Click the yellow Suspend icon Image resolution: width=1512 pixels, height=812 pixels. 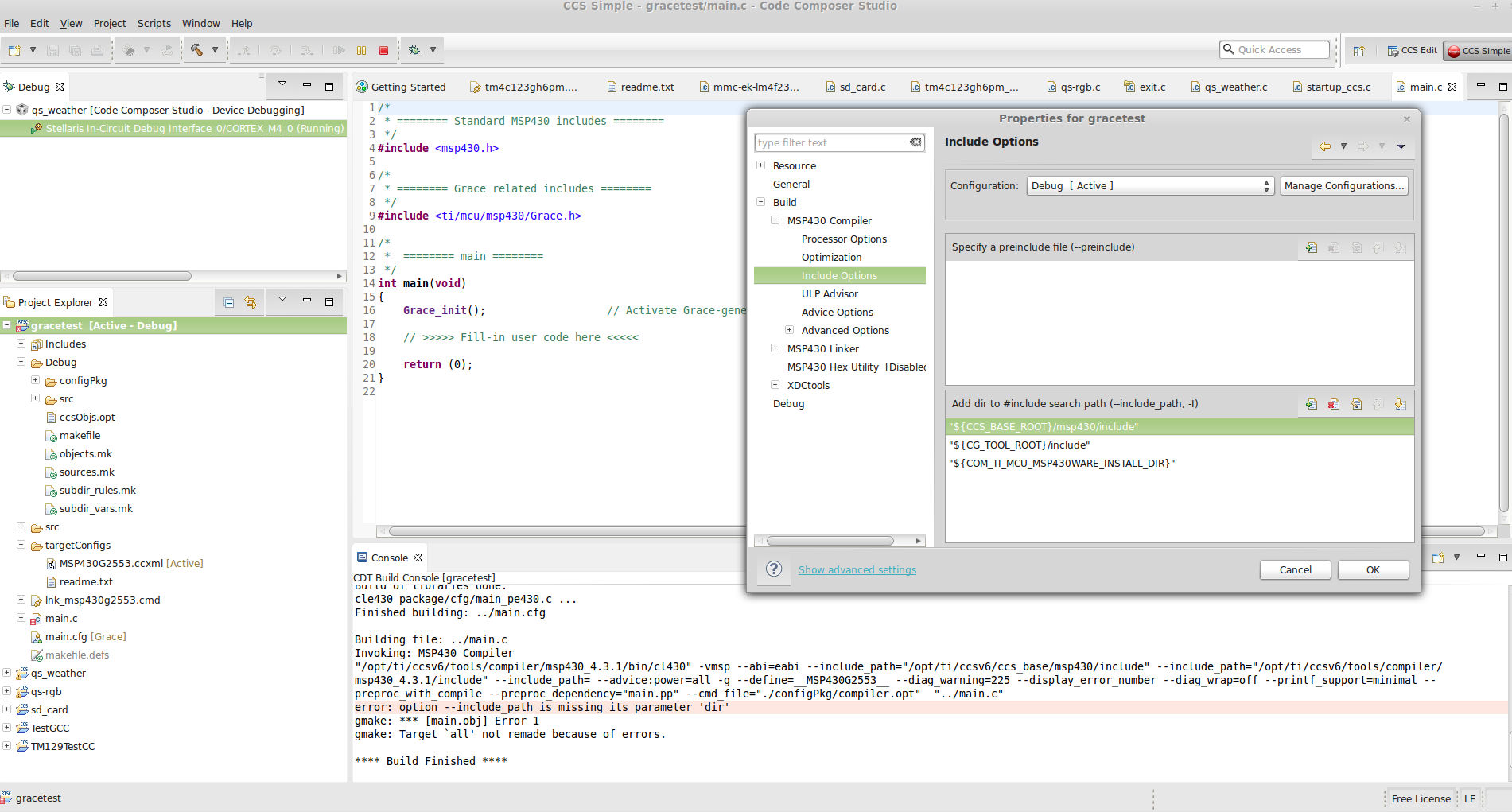click(362, 50)
